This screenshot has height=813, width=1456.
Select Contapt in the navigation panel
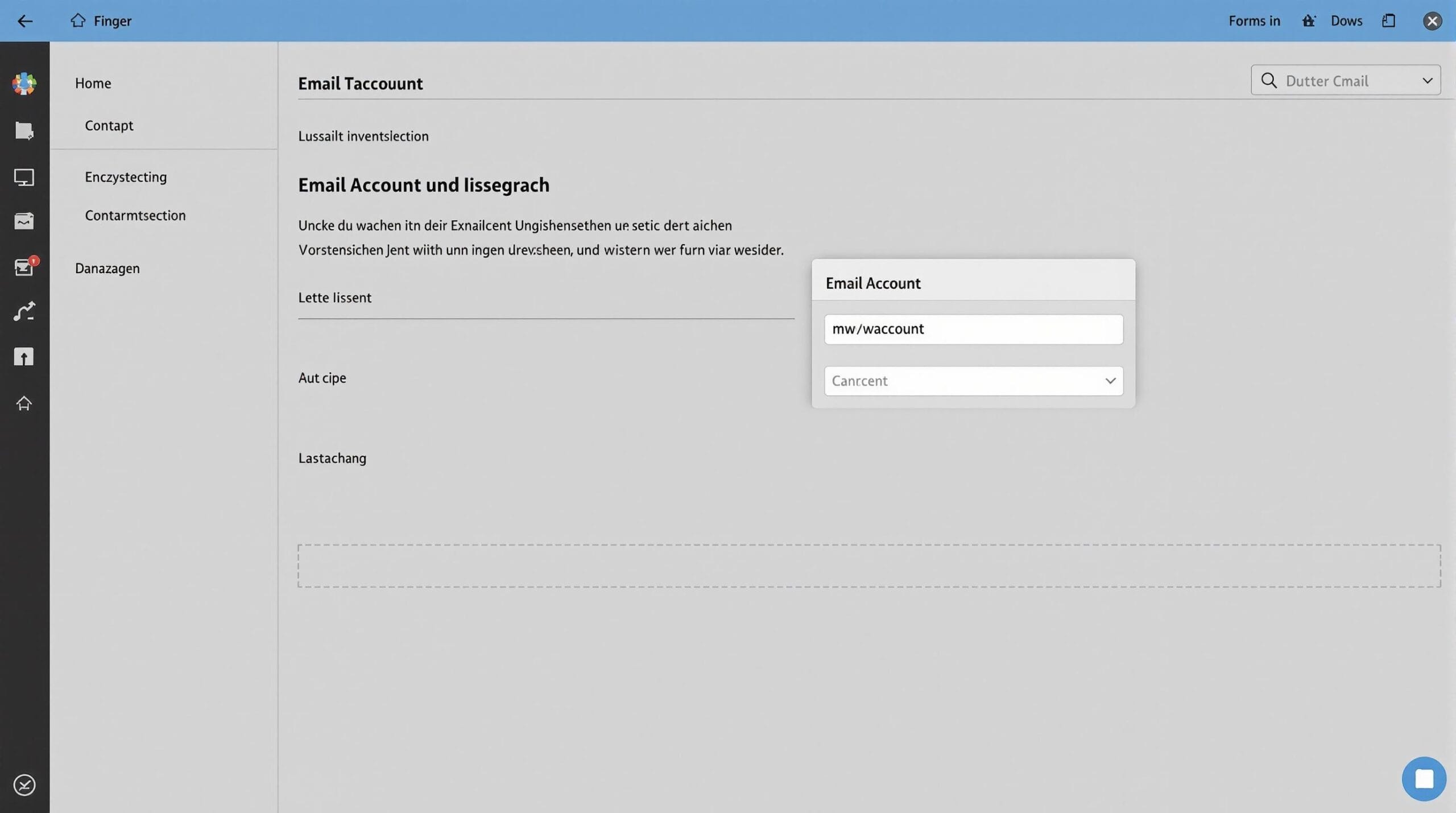[109, 125]
